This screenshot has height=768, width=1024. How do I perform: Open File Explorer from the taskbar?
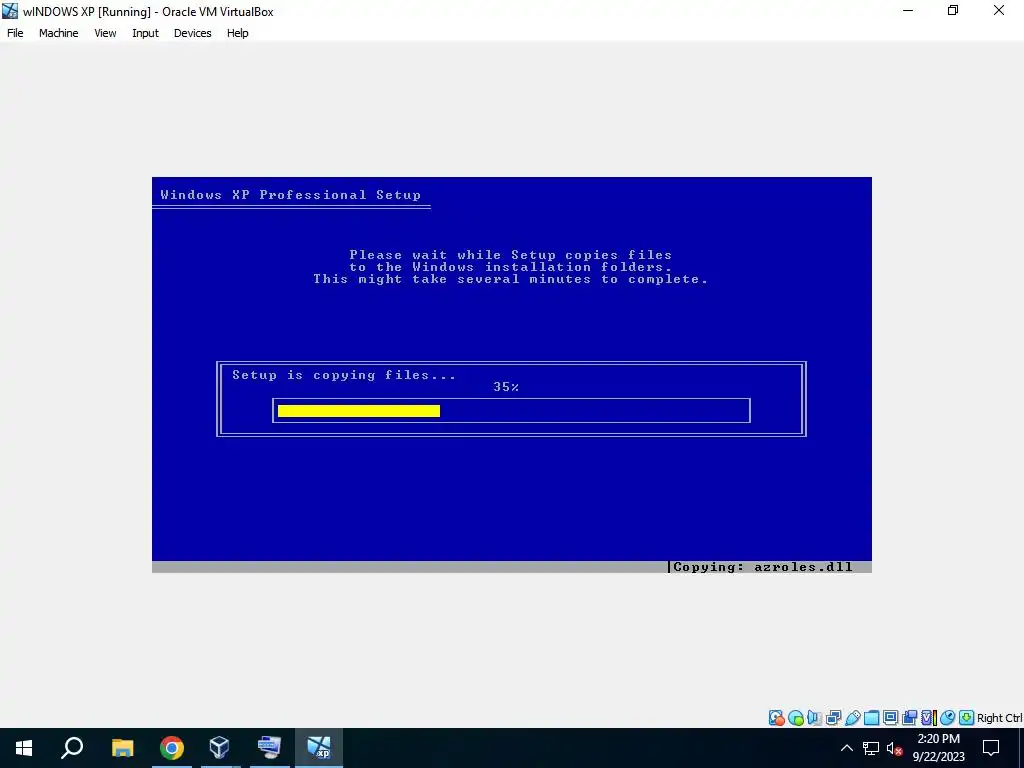[x=122, y=748]
